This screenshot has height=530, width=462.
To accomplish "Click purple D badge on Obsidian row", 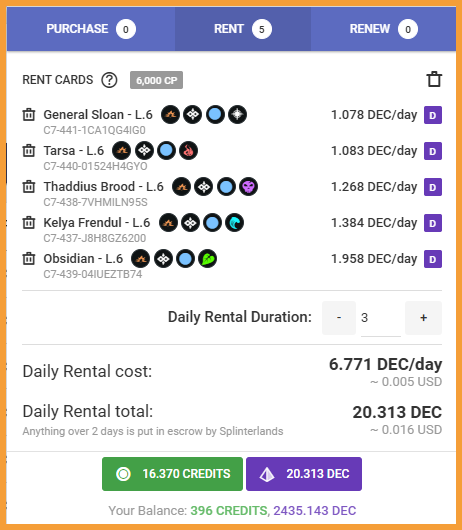I will (x=433, y=259).
